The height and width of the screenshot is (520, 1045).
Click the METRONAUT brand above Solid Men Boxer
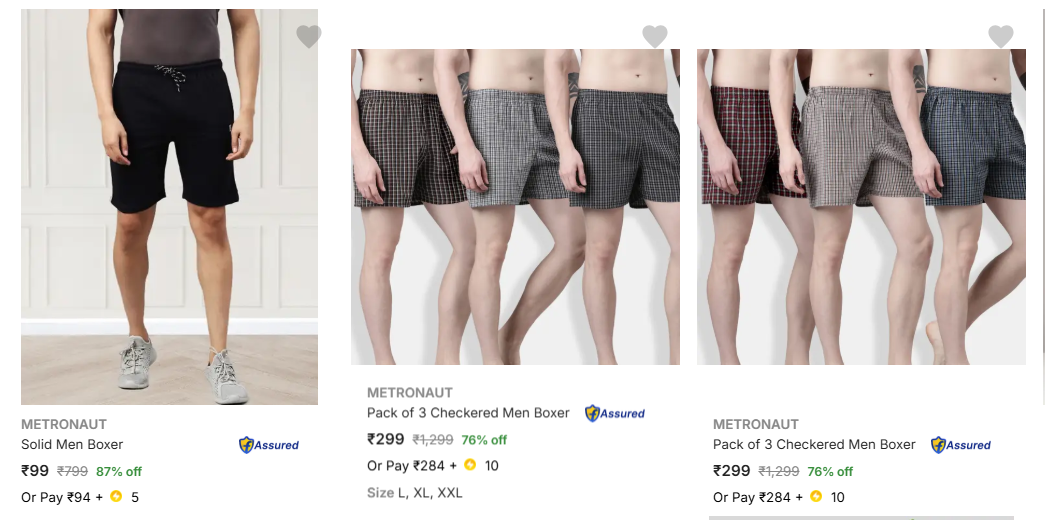(64, 424)
